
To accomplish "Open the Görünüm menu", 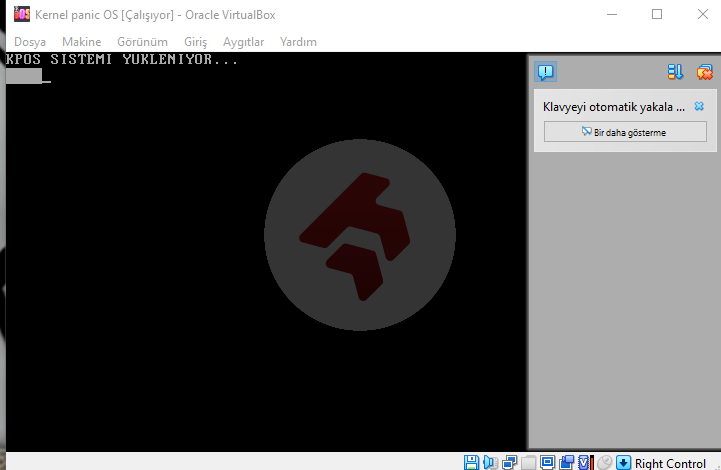I will click(x=142, y=42).
